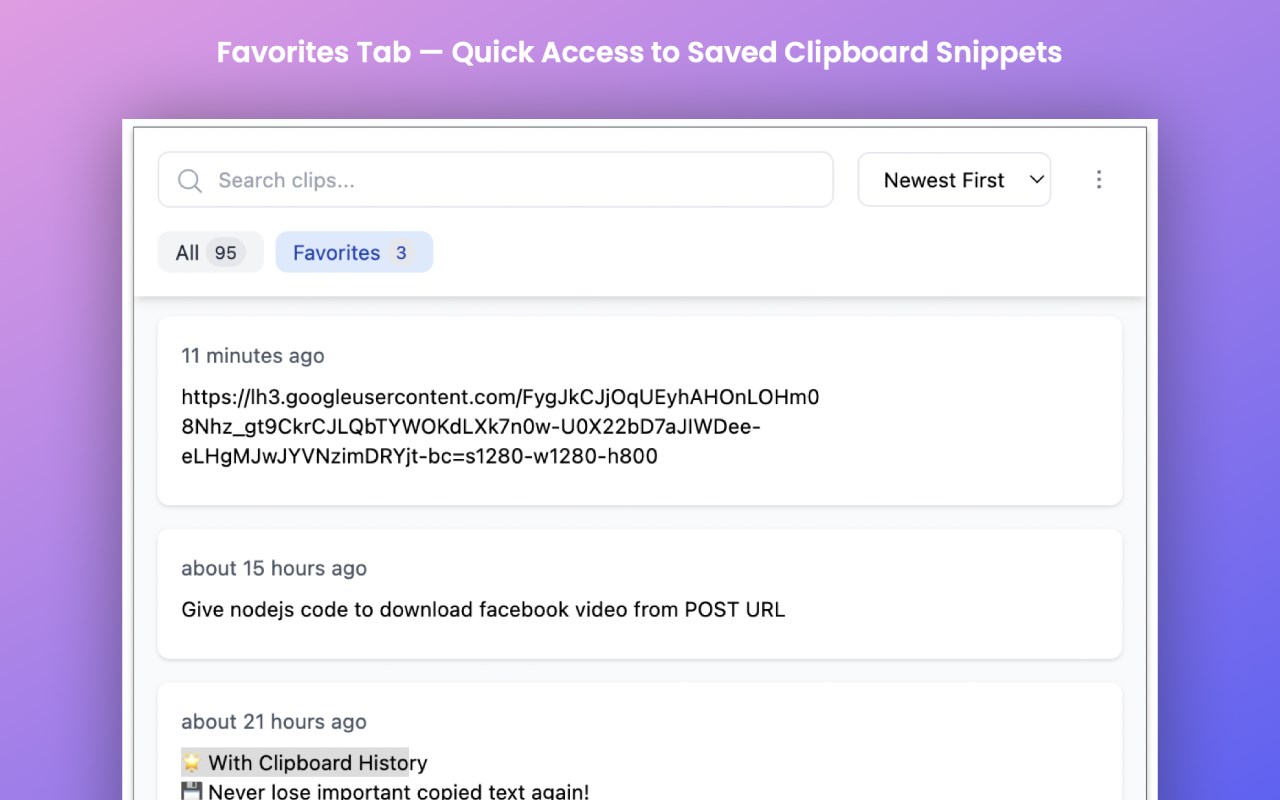The image size is (1280, 800).
Task: Select the Favorites tab
Action: coord(337,253)
